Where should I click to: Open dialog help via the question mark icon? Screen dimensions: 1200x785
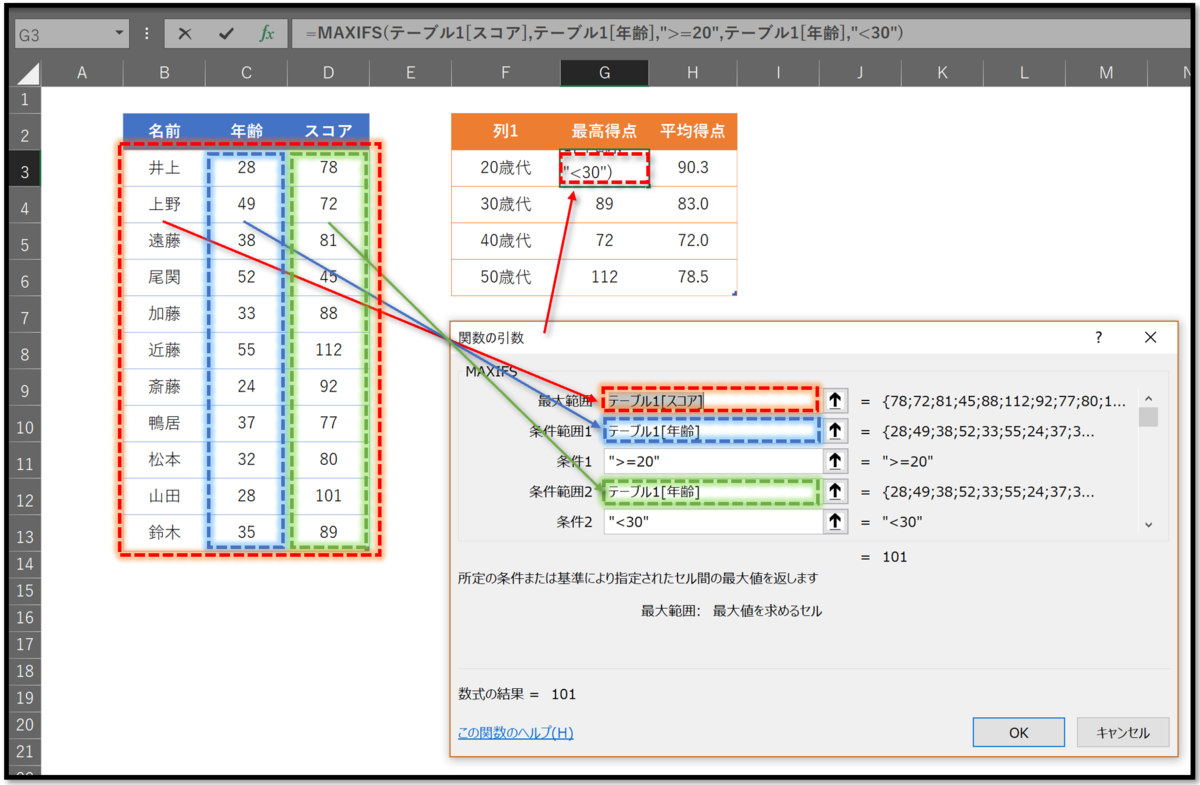click(x=1097, y=337)
